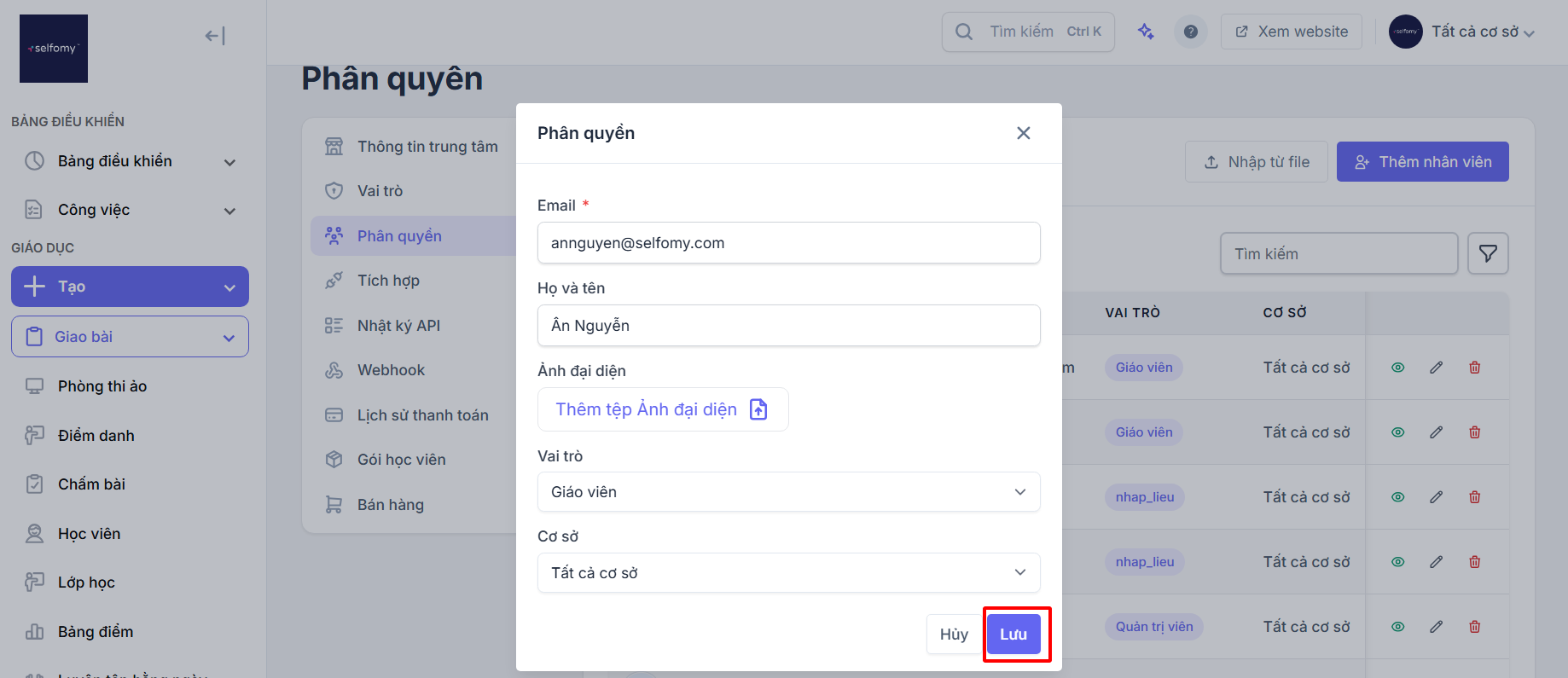Click the filter funnel icon

1488,253
